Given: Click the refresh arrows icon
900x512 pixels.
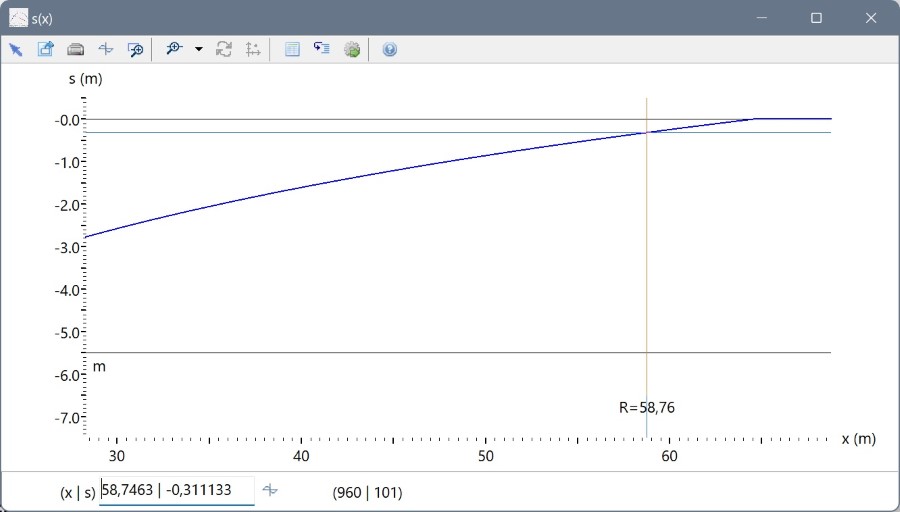Looking at the screenshot, I should [224, 49].
